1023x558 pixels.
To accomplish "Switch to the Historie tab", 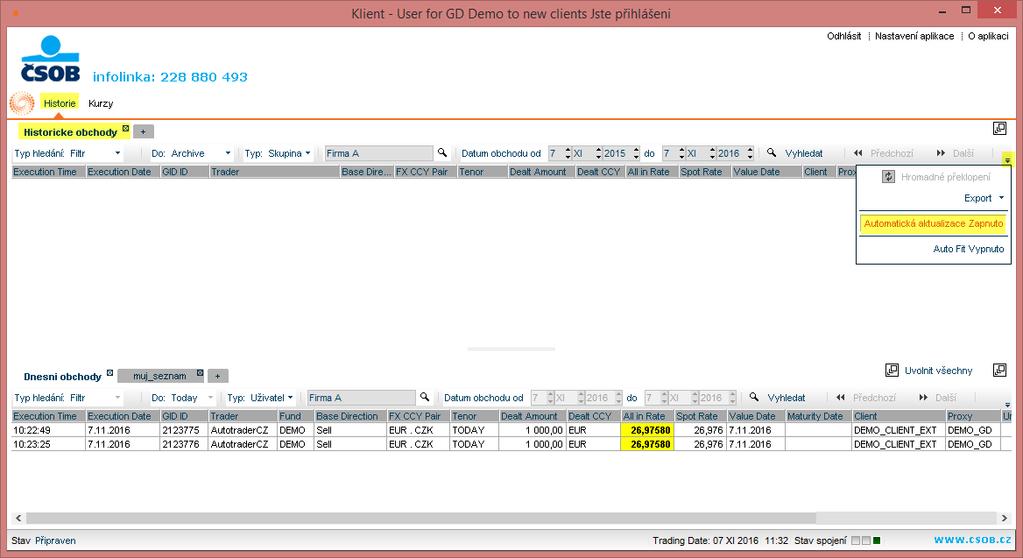I will pos(59,103).
